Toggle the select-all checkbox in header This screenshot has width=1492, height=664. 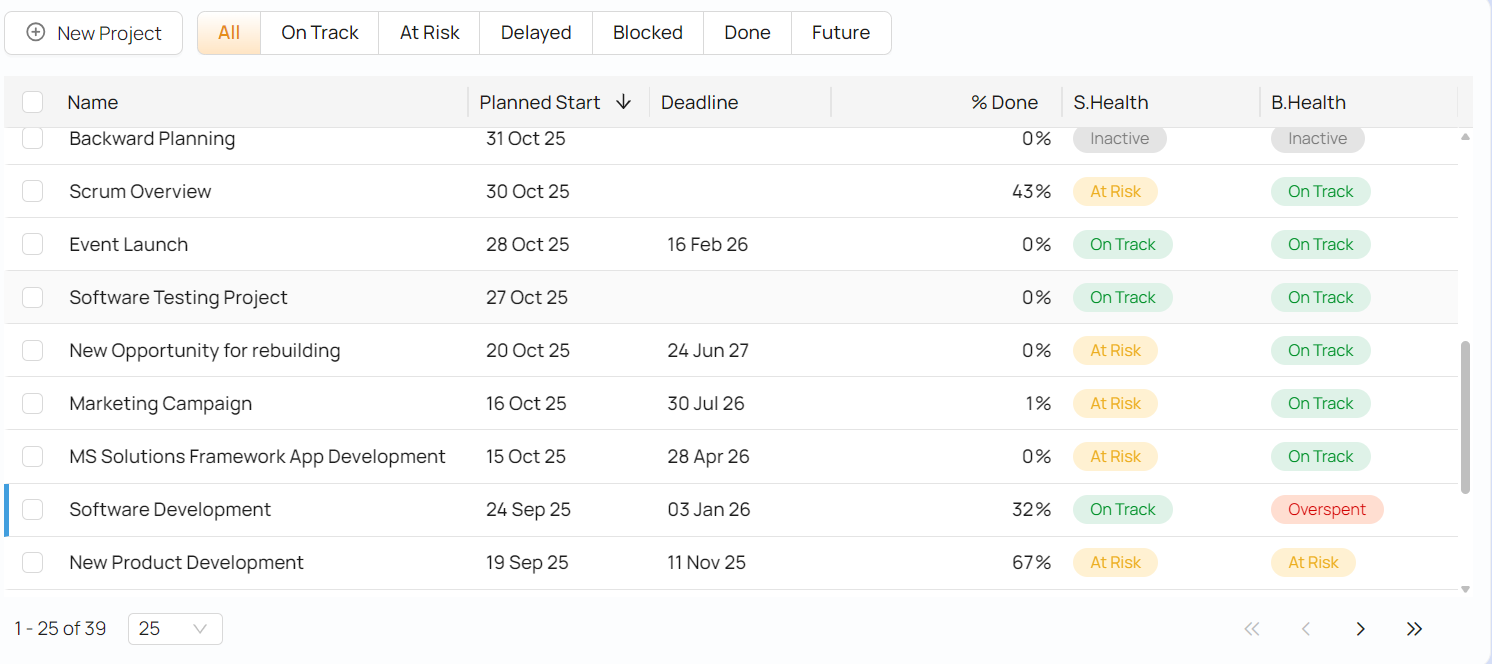[x=33, y=102]
